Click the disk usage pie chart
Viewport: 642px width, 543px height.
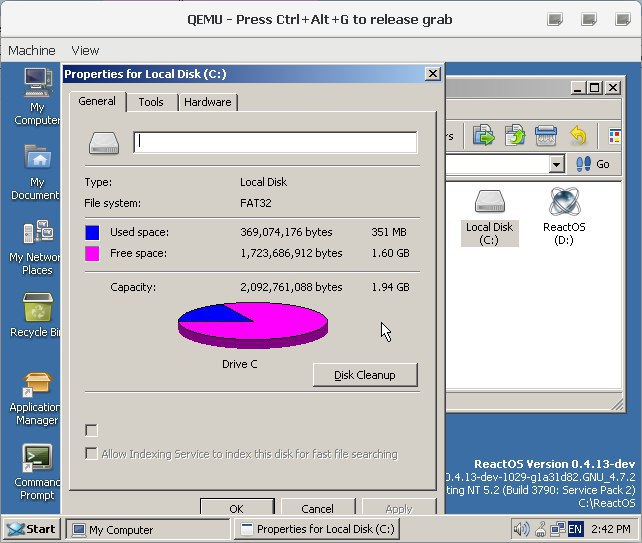click(x=253, y=325)
